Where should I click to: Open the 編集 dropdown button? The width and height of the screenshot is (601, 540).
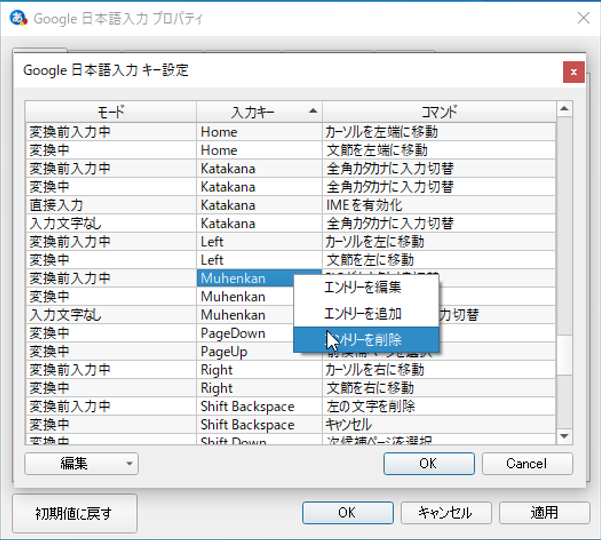click(x=81, y=463)
